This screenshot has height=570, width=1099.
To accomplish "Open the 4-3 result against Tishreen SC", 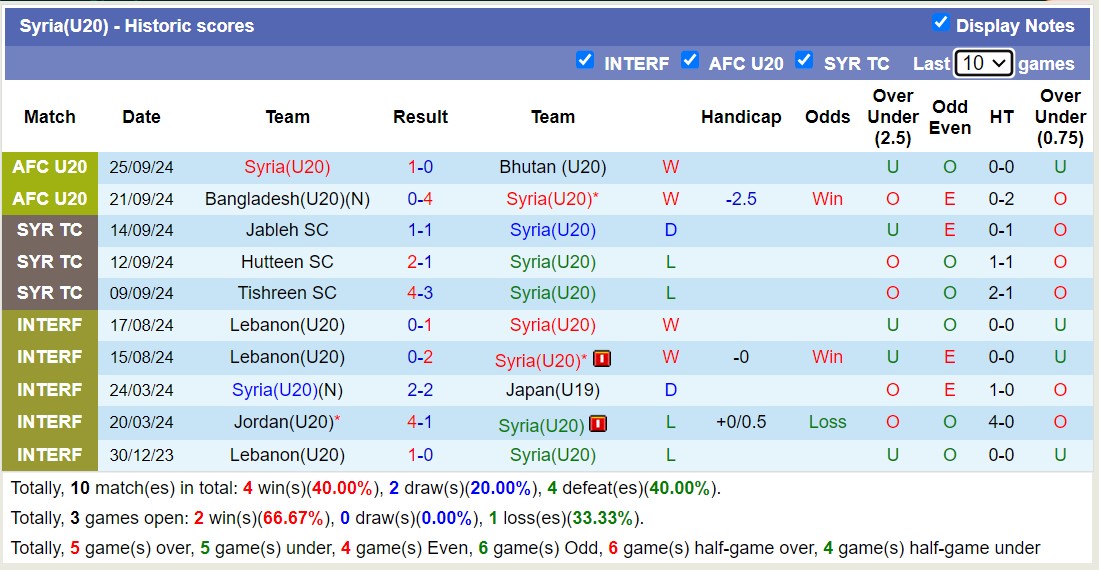I will tap(420, 293).
